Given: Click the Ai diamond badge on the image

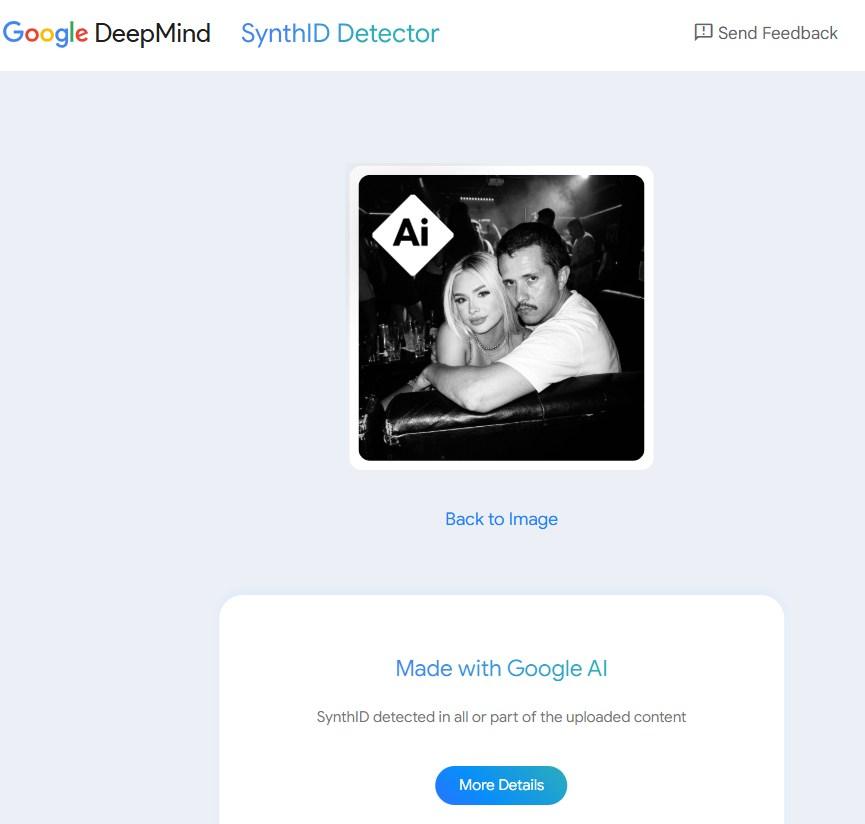Looking at the screenshot, I should pos(412,234).
